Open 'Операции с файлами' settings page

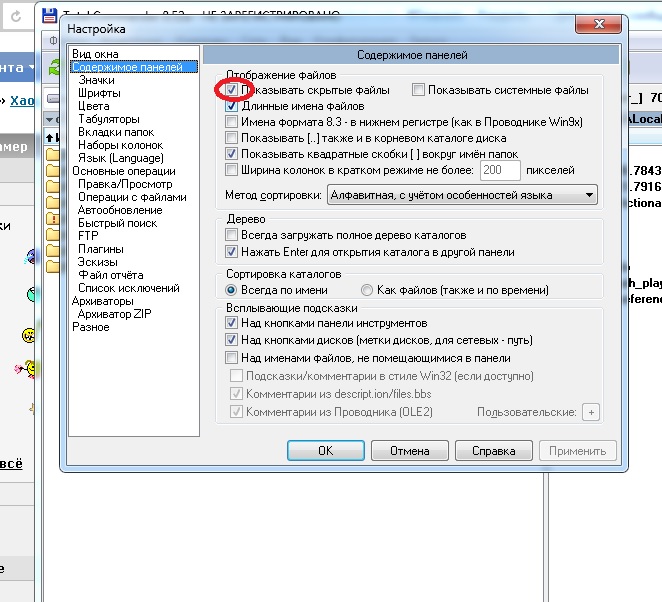pyautogui.click(x=132, y=197)
